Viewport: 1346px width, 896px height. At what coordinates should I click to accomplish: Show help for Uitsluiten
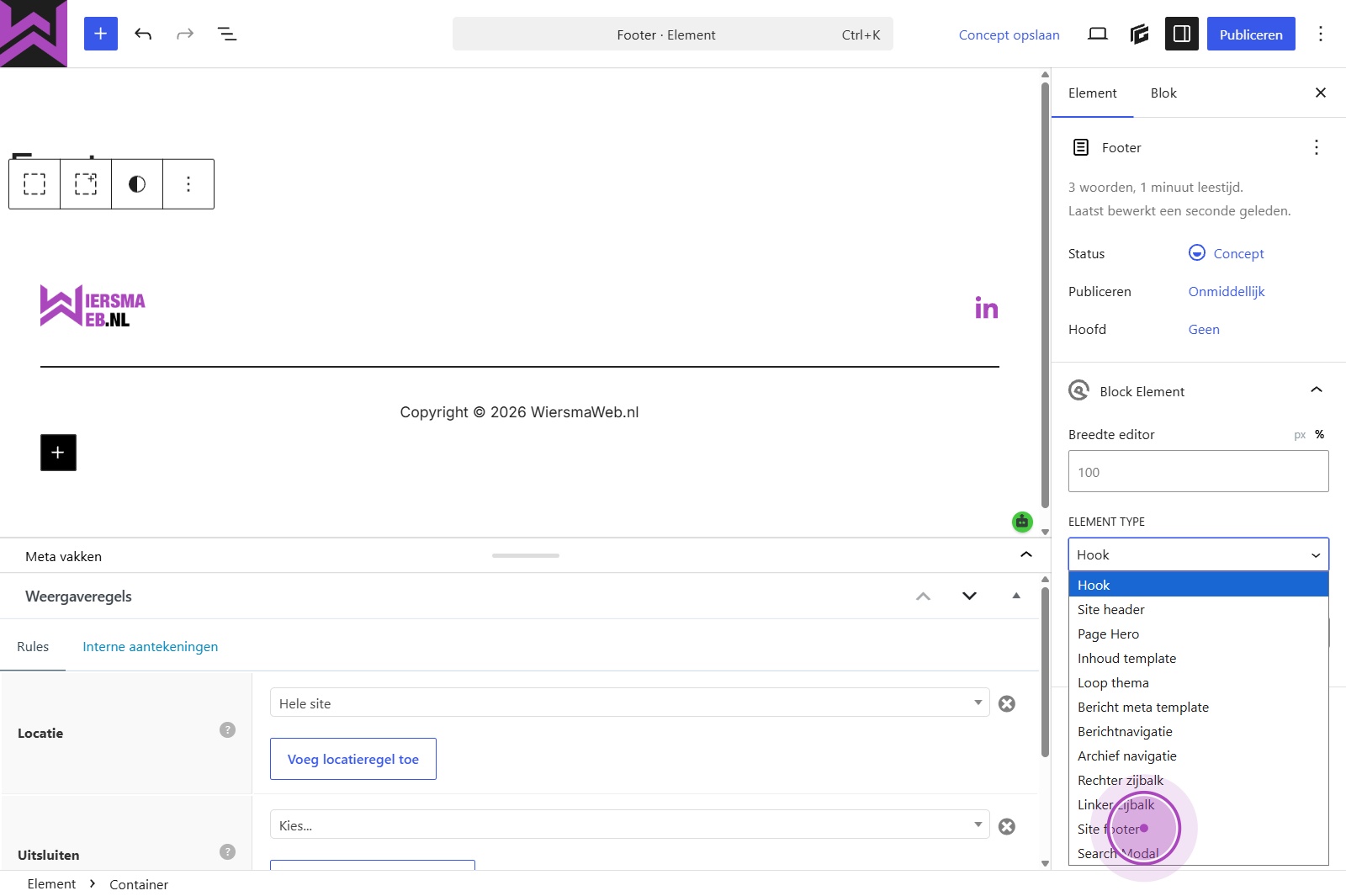pyautogui.click(x=227, y=851)
